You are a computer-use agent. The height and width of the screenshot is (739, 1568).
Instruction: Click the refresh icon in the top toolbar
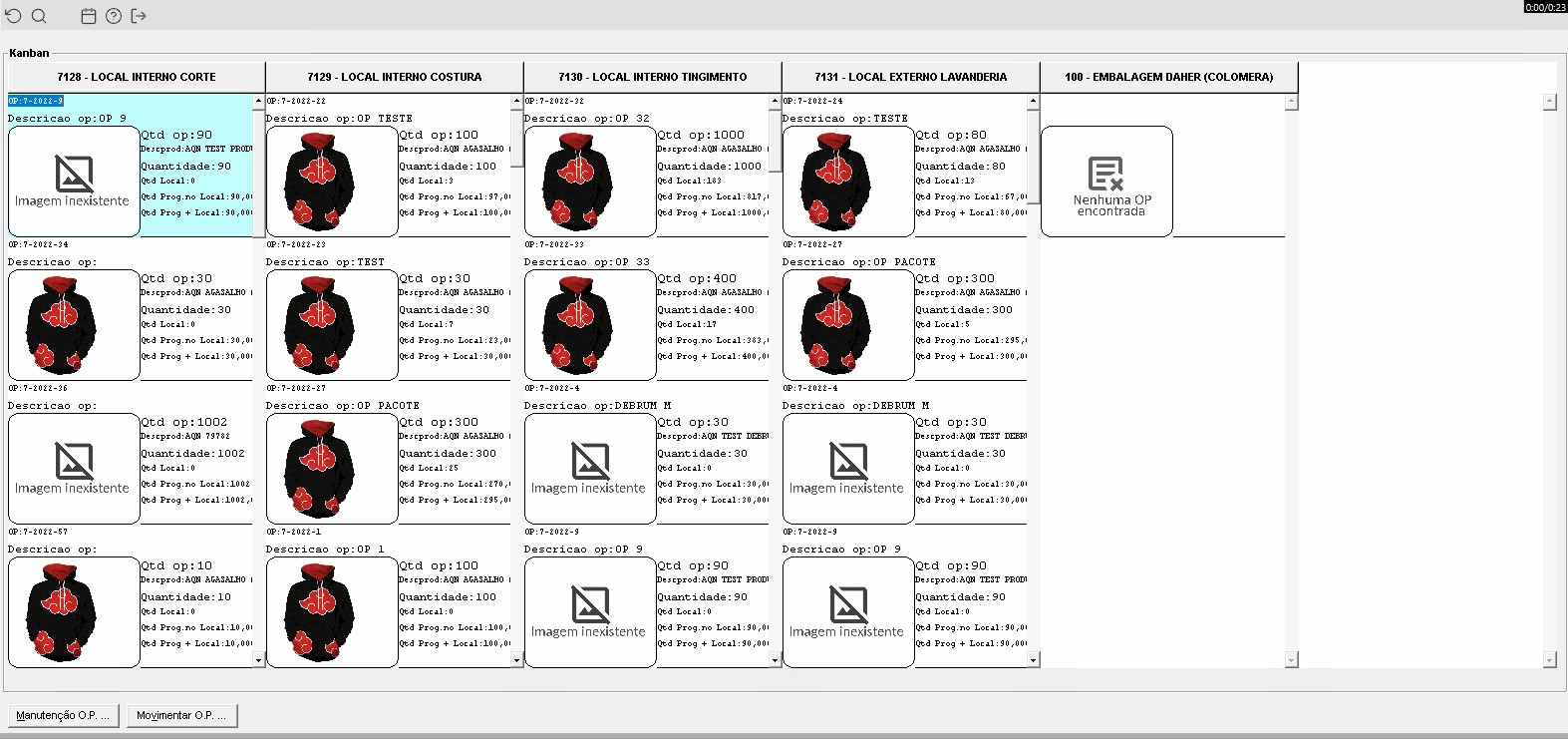[14, 16]
